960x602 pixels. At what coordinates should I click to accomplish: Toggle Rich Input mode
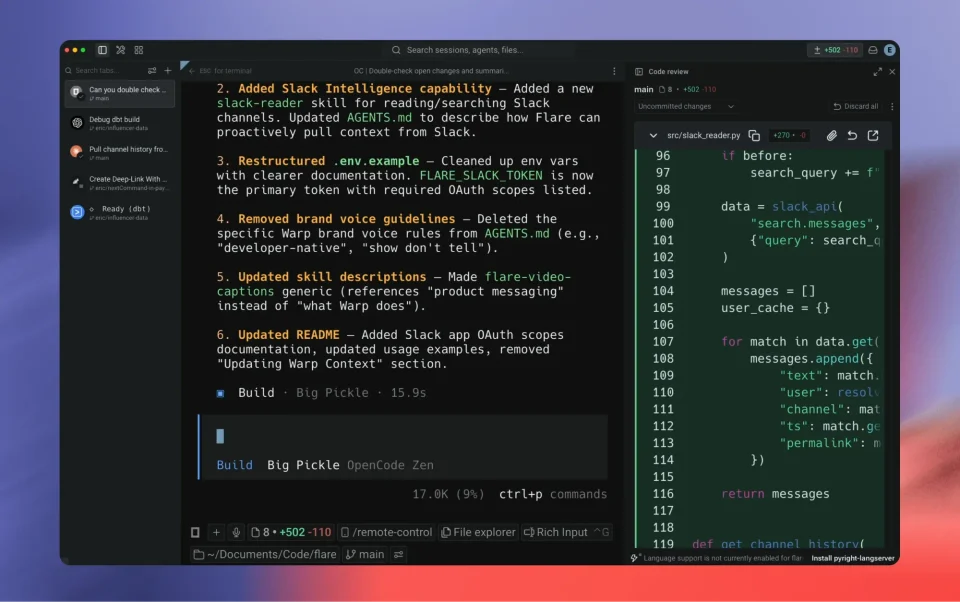[x=566, y=532]
